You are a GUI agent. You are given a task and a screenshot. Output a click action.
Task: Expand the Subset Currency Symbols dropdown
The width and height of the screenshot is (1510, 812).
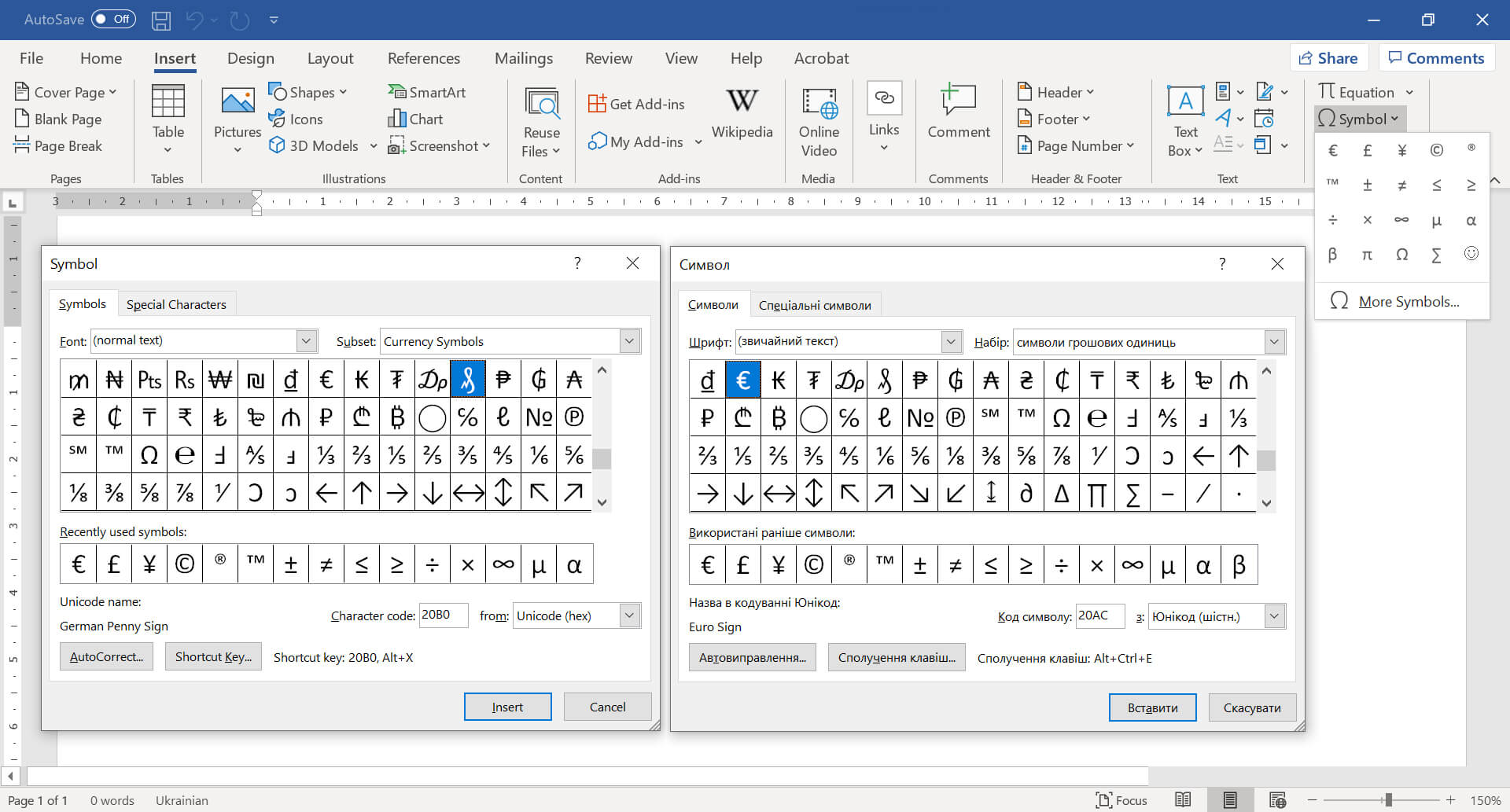[629, 341]
